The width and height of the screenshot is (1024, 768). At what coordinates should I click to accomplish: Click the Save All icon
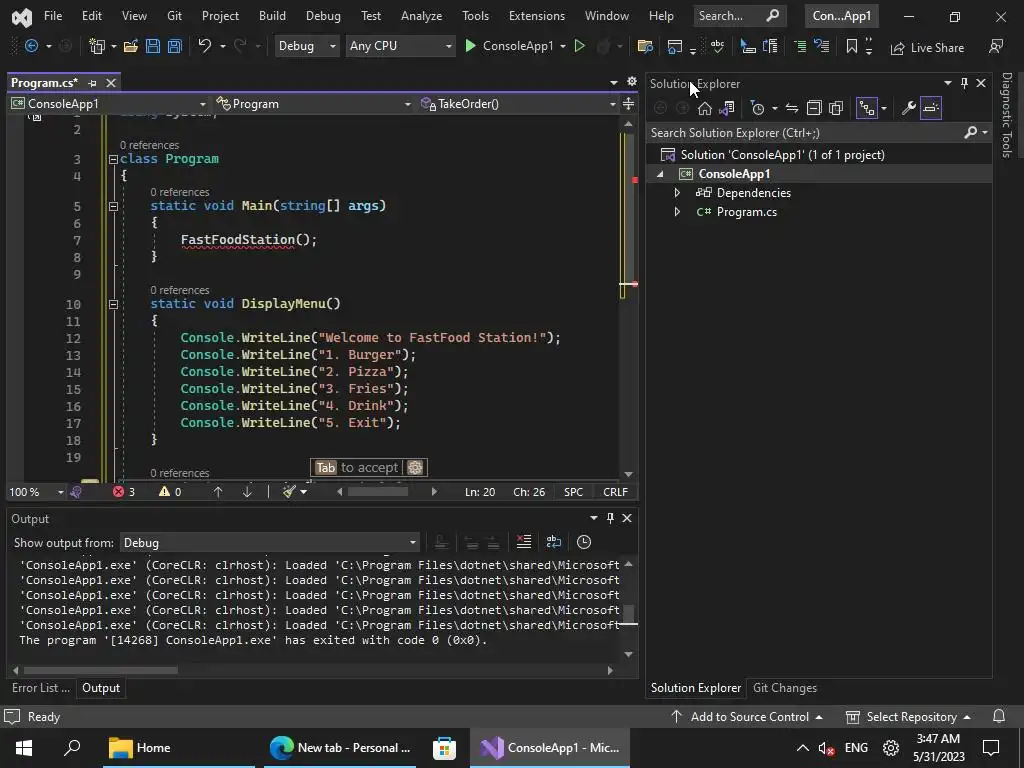pyautogui.click(x=174, y=46)
